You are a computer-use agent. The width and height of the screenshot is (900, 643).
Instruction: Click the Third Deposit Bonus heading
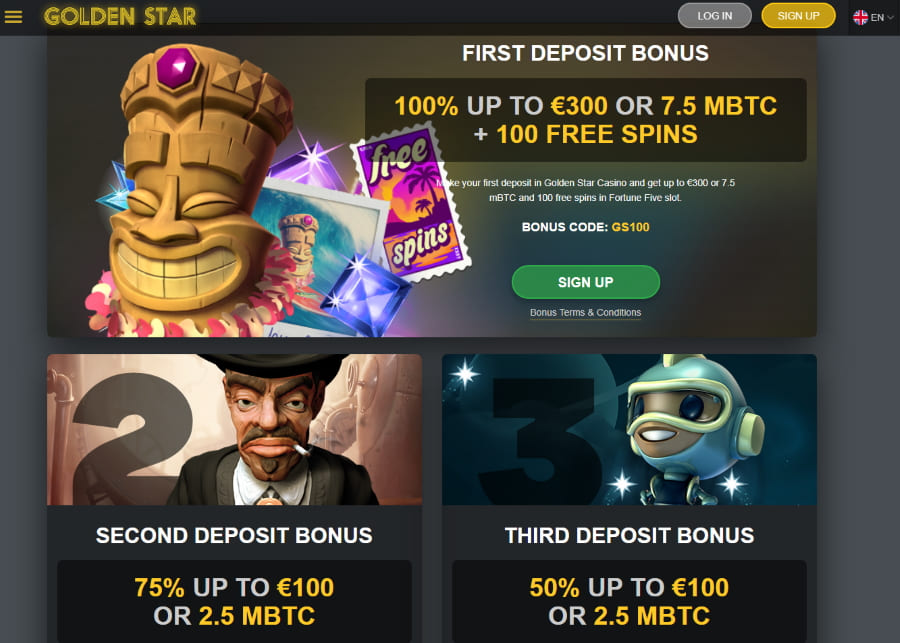tap(629, 535)
